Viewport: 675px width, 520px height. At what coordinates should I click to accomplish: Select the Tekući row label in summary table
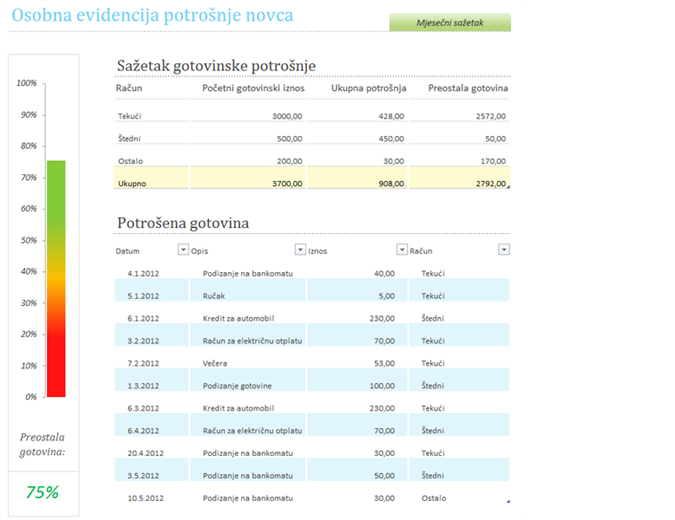130,116
